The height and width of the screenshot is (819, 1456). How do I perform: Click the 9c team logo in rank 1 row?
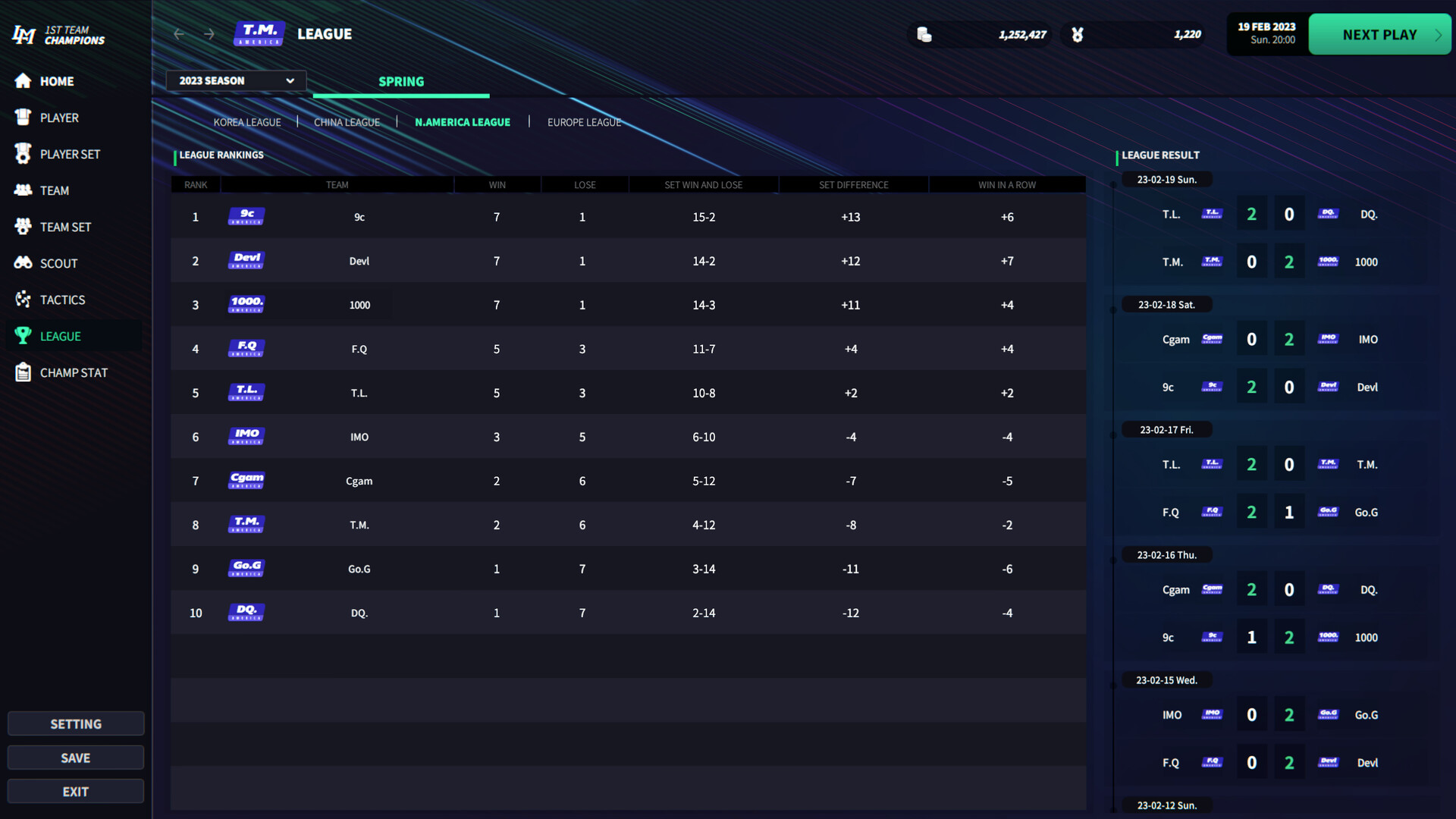tap(245, 216)
